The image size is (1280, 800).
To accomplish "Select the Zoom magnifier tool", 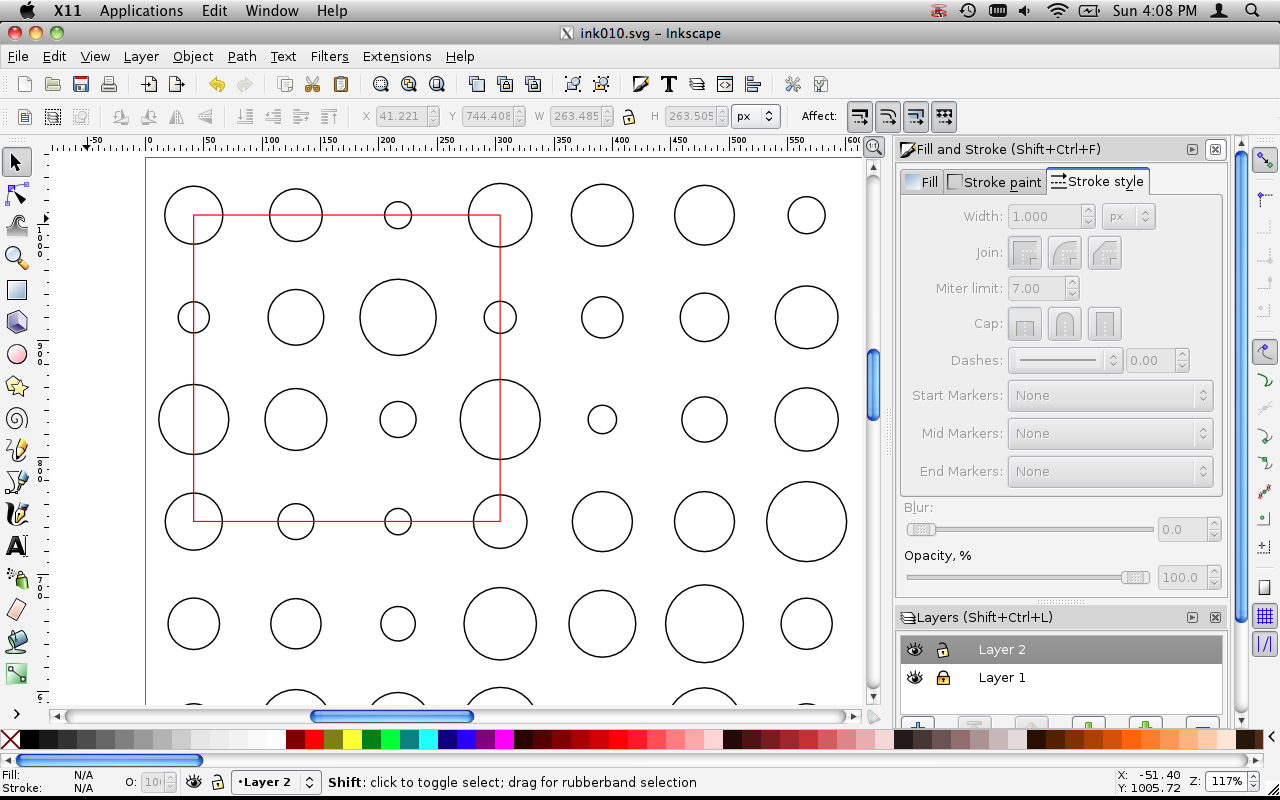I will tap(16, 258).
